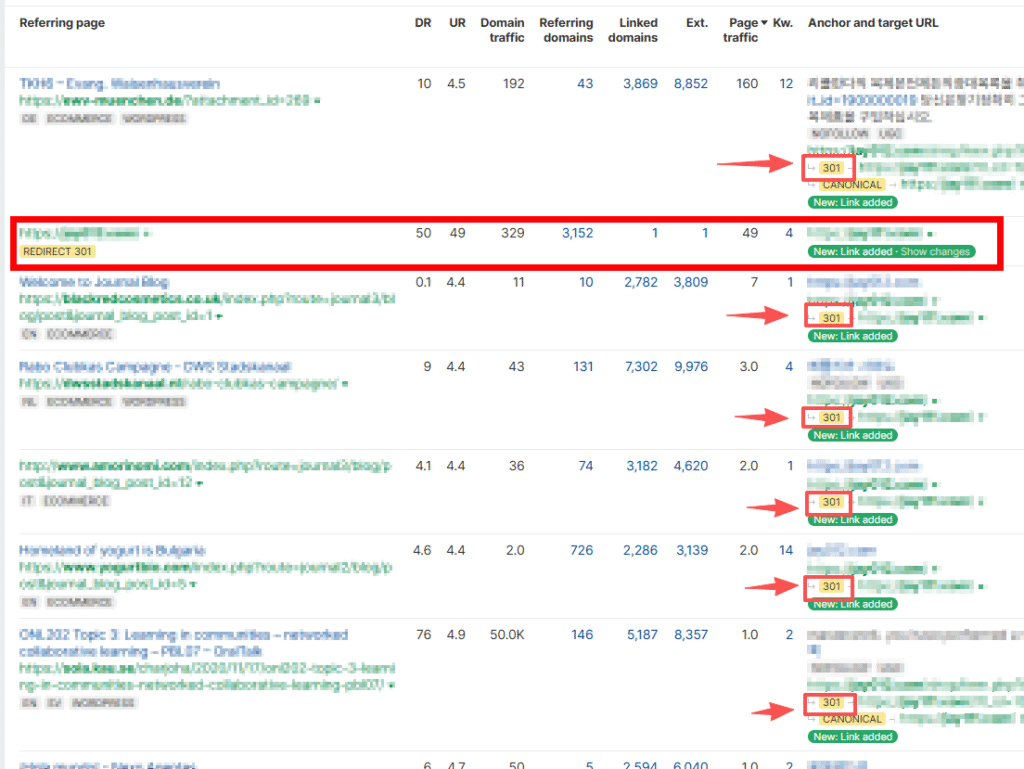Open 'Welcome to Journal Blog' page title

click(x=94, y=282)
